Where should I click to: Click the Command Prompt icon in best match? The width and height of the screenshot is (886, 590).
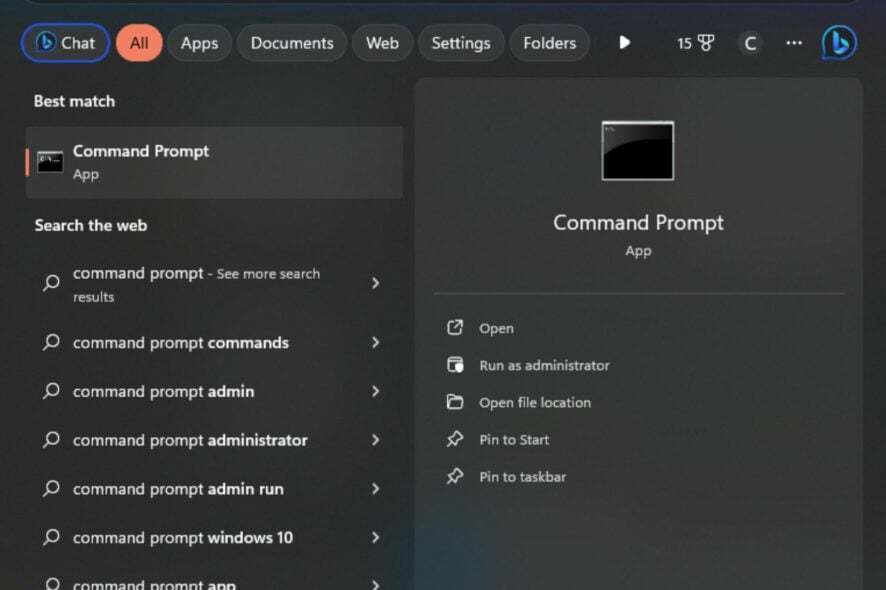(50, 162)
